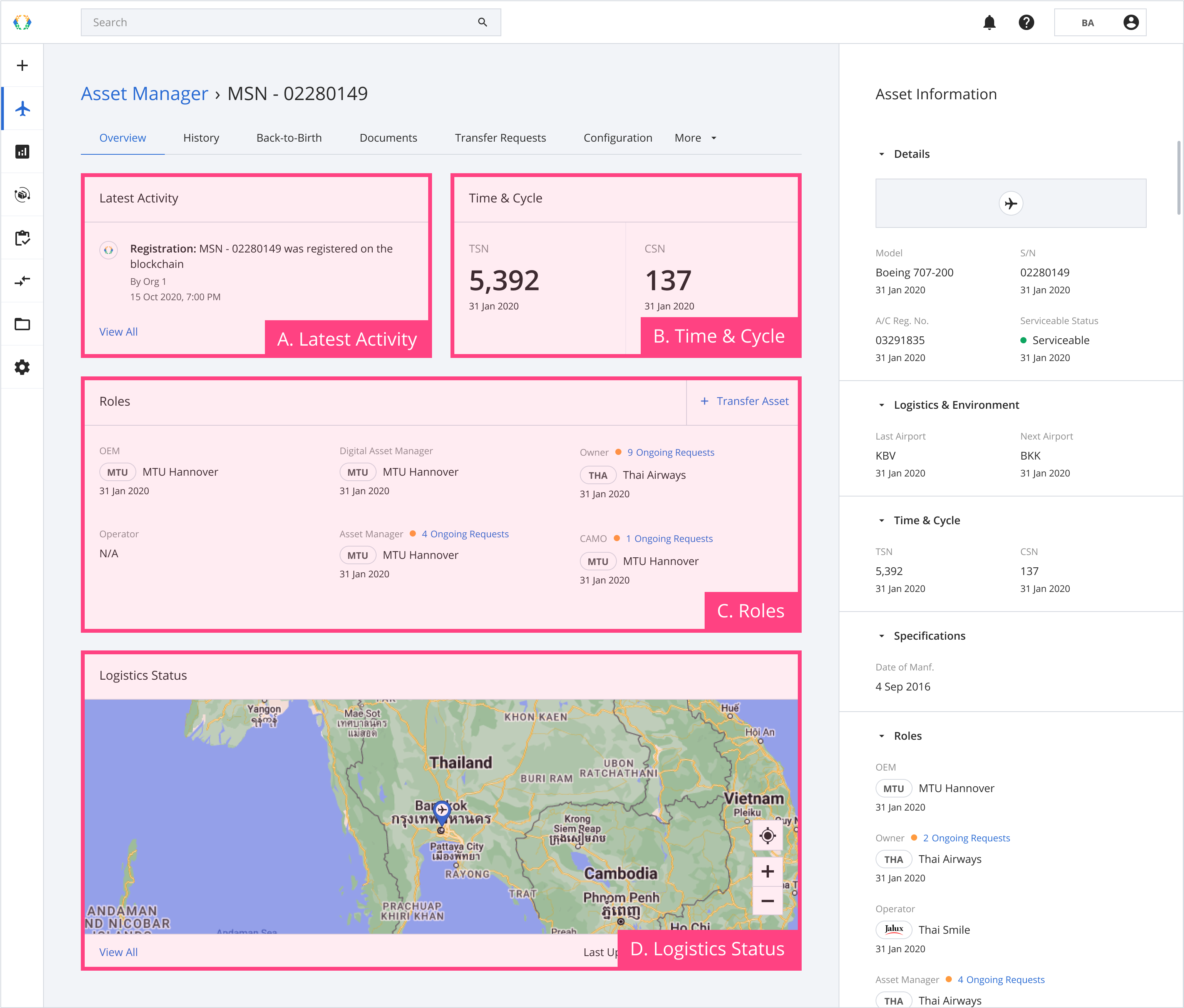Zoom in on the map
Image resolution: width=1184 pixels, height=1008 pixels.
[767, 871]
